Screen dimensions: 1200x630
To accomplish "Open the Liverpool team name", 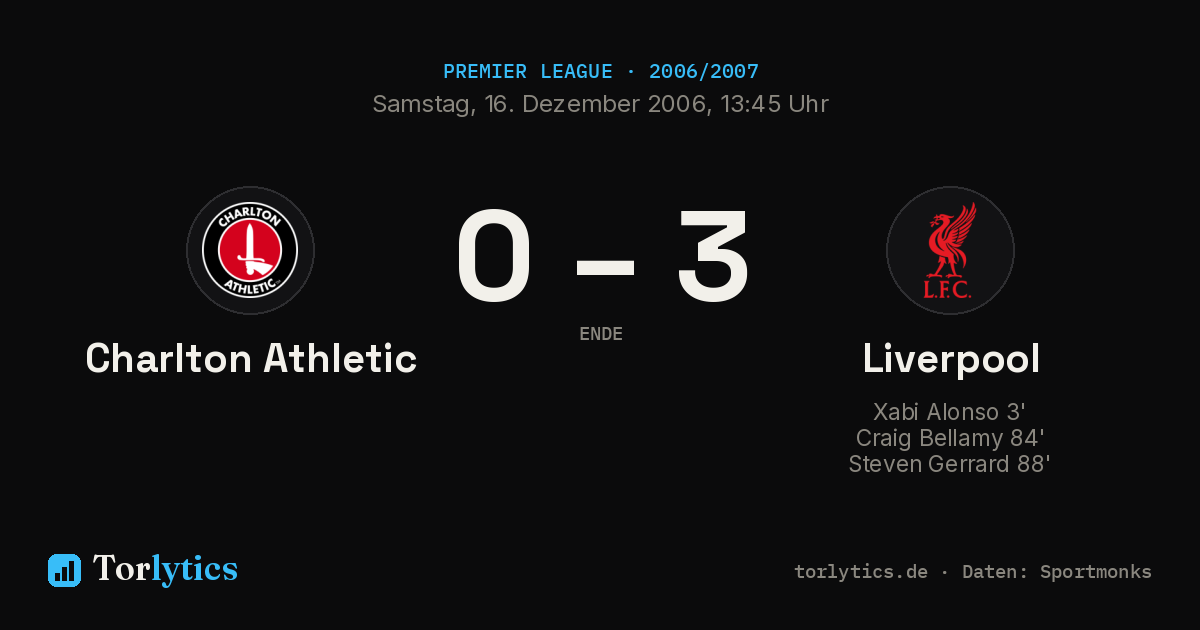I will tap(951, 358).
